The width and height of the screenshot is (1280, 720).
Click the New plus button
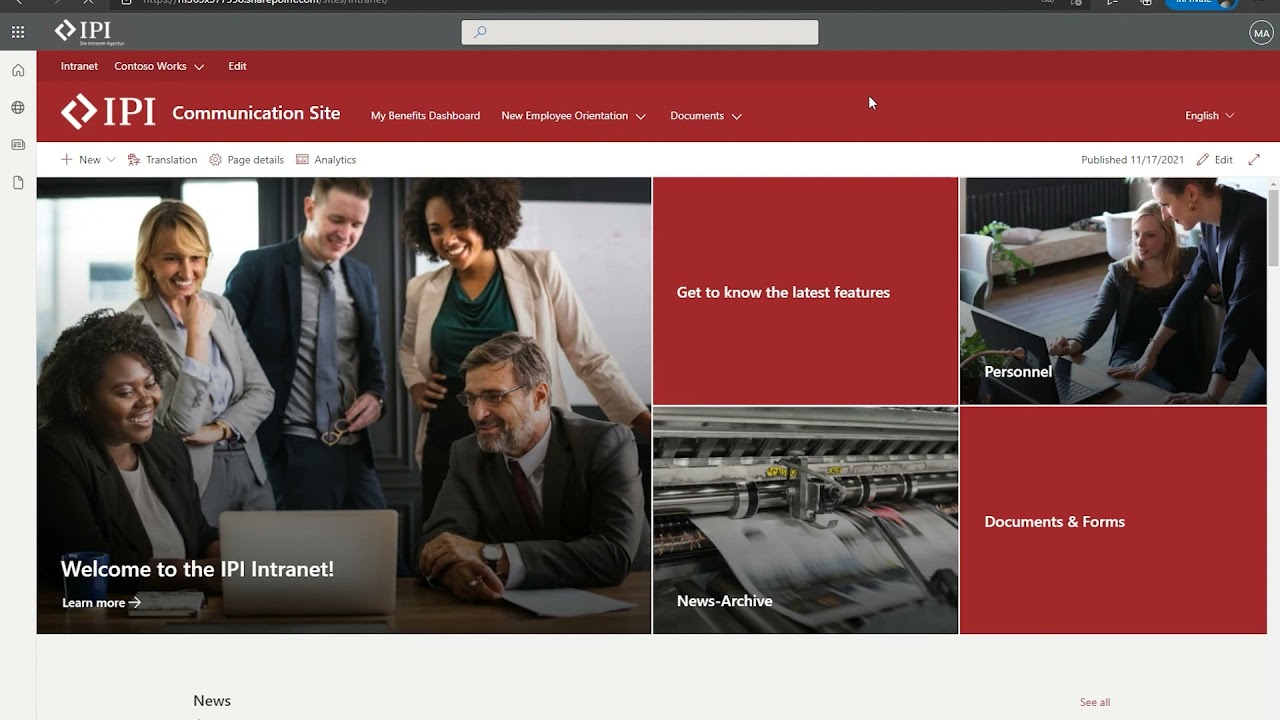[80, 160]
